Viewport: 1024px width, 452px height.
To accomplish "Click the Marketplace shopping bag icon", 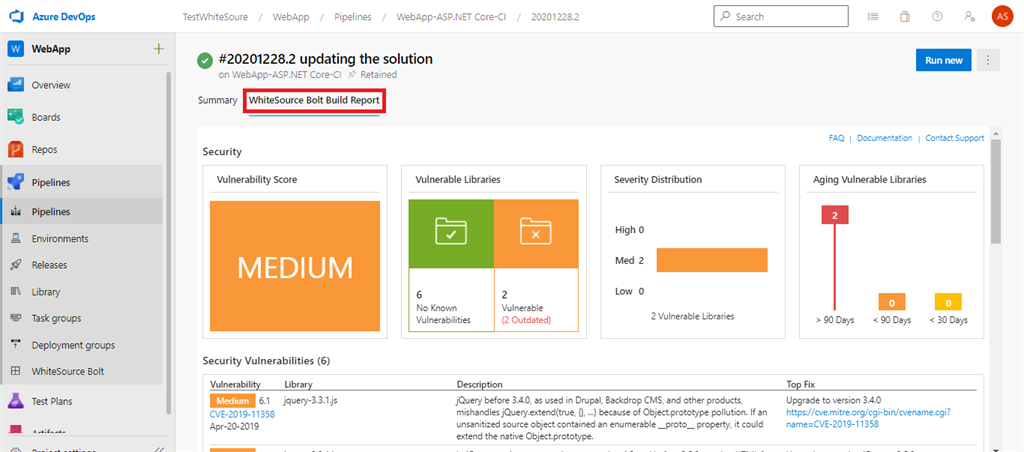I will tap(905, 17).
